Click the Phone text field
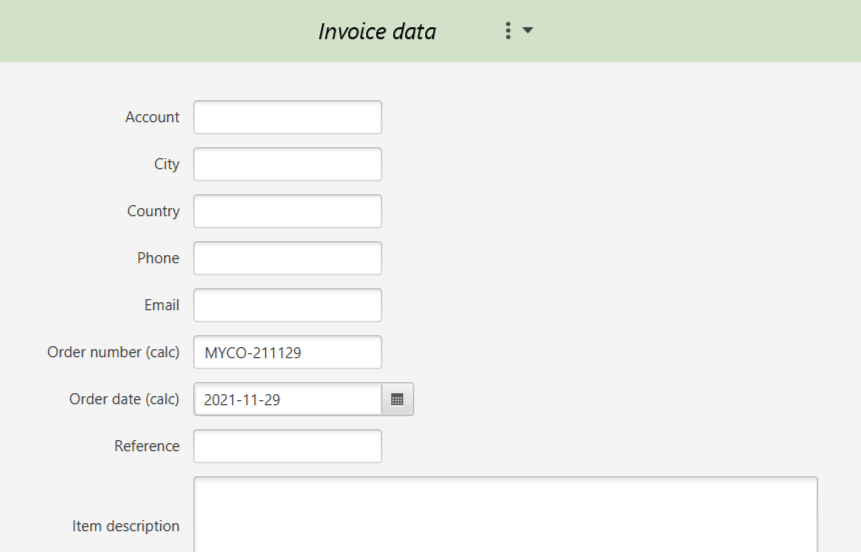This screenshot has width=861, height=552. 287,258
